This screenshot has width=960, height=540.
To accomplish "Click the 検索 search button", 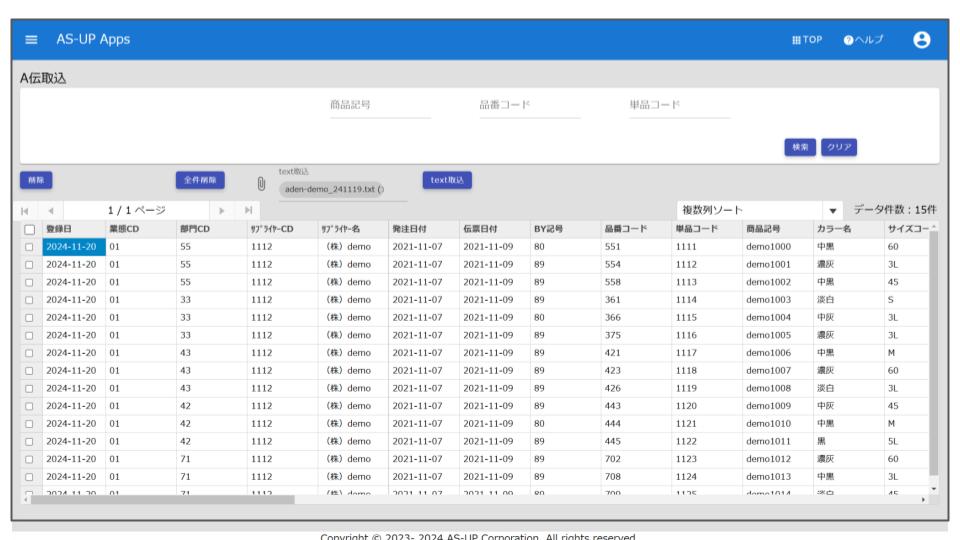I will [x=800, y=147].
